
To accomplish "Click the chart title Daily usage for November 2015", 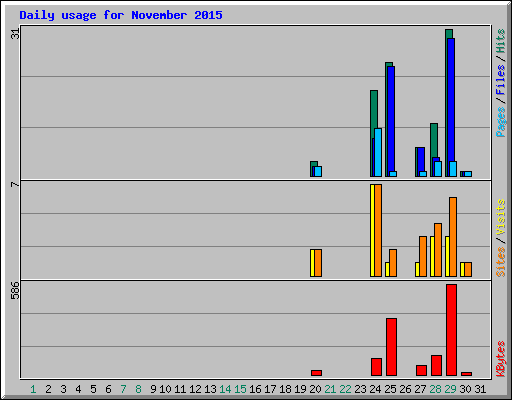I will coord(121,15).
